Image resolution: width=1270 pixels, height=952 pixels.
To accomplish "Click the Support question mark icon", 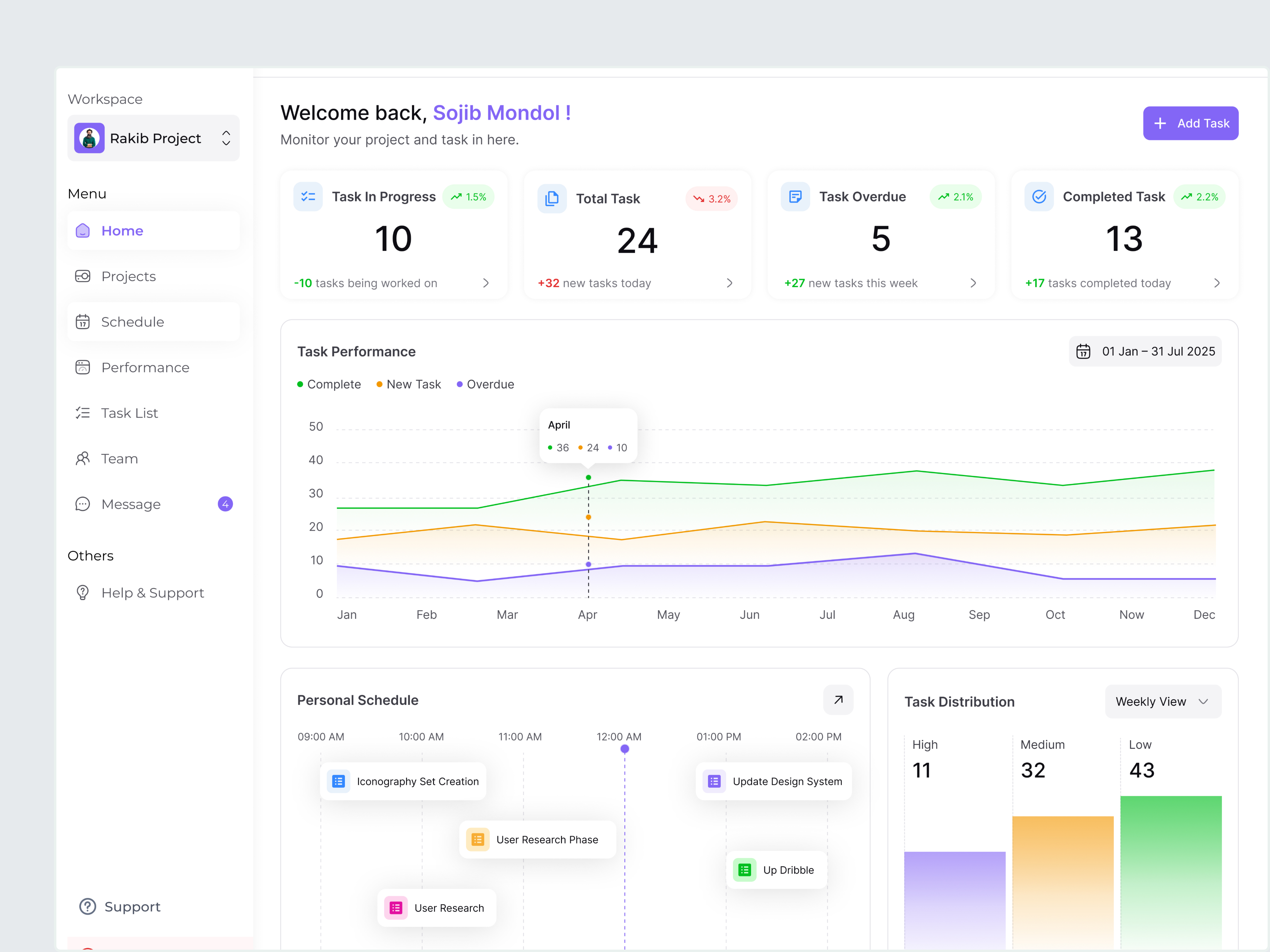I will (x=87, y=907).
